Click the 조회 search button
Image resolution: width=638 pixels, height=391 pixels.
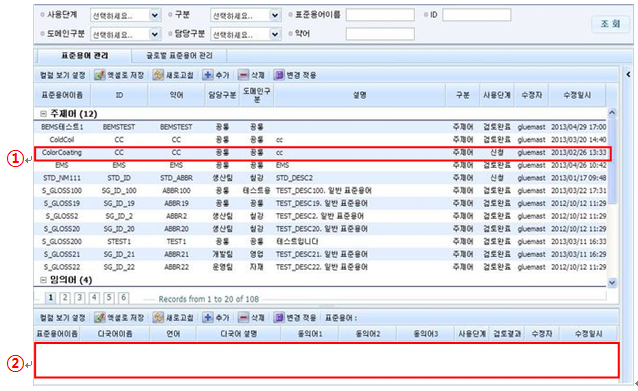[611, 24]
